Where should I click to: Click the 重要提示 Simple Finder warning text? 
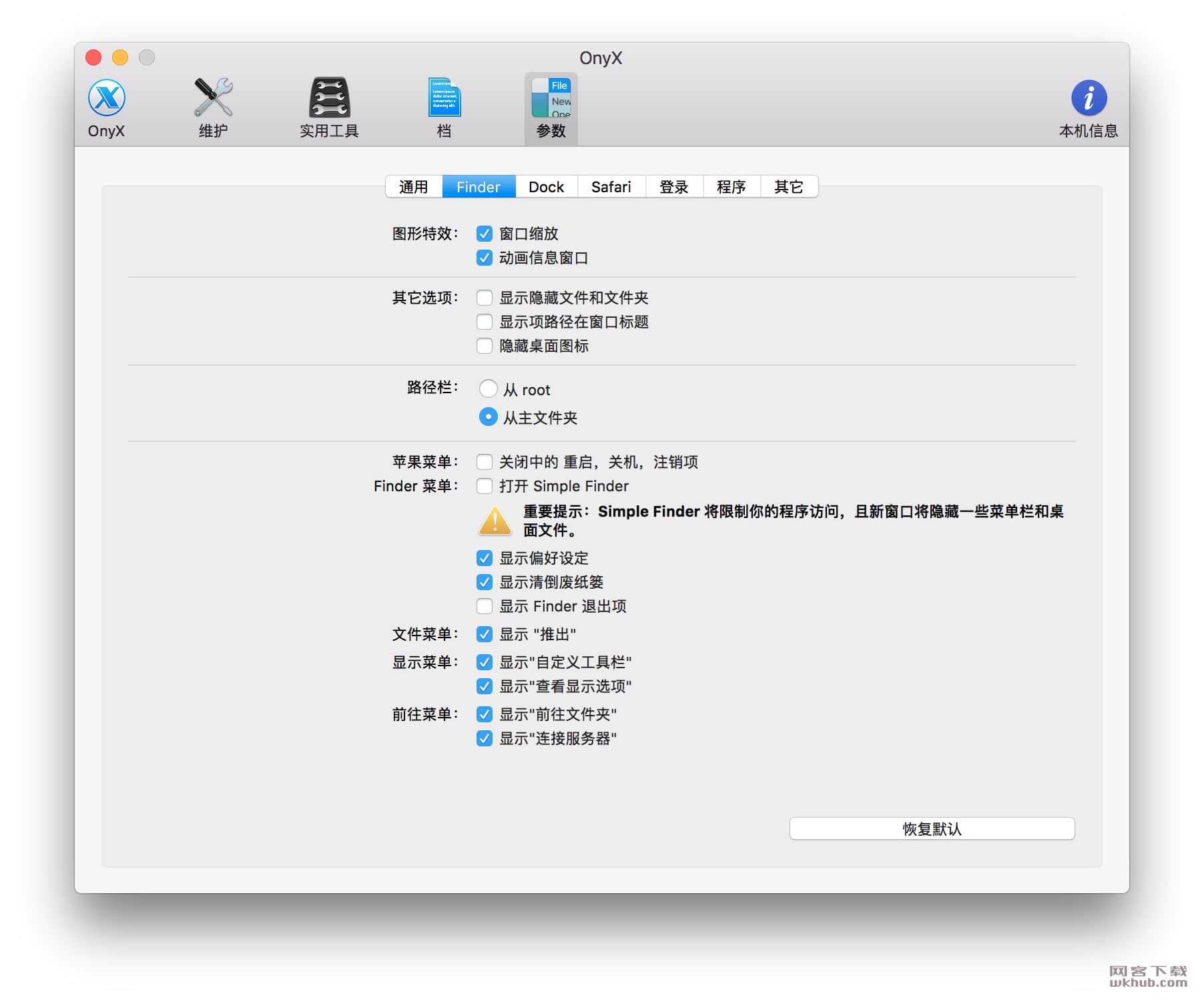point(793,521)
